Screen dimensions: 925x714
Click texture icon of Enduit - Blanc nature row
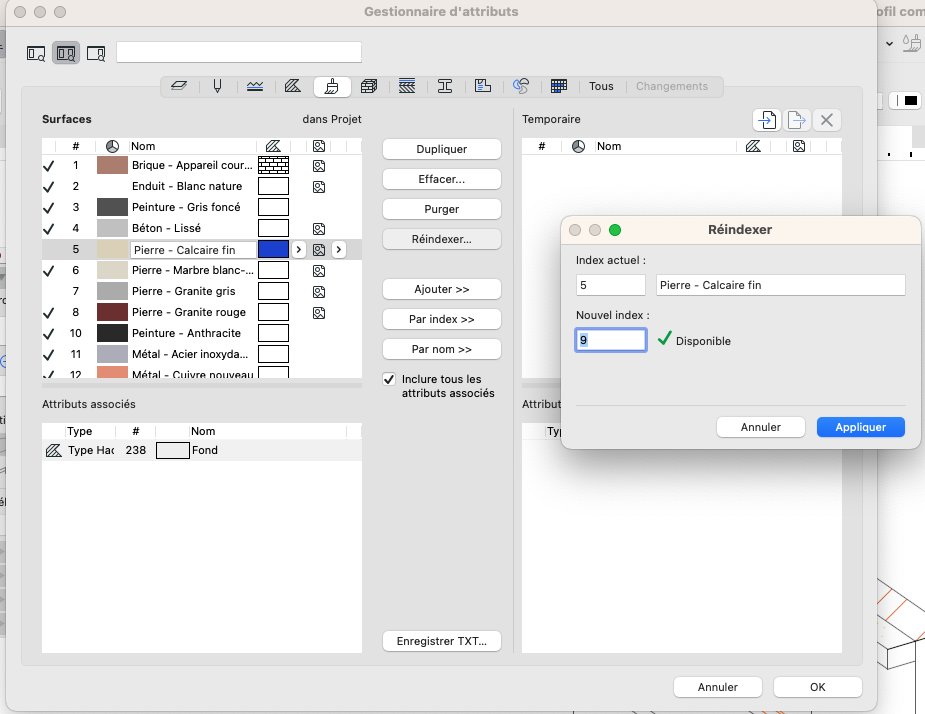(319, 187)
